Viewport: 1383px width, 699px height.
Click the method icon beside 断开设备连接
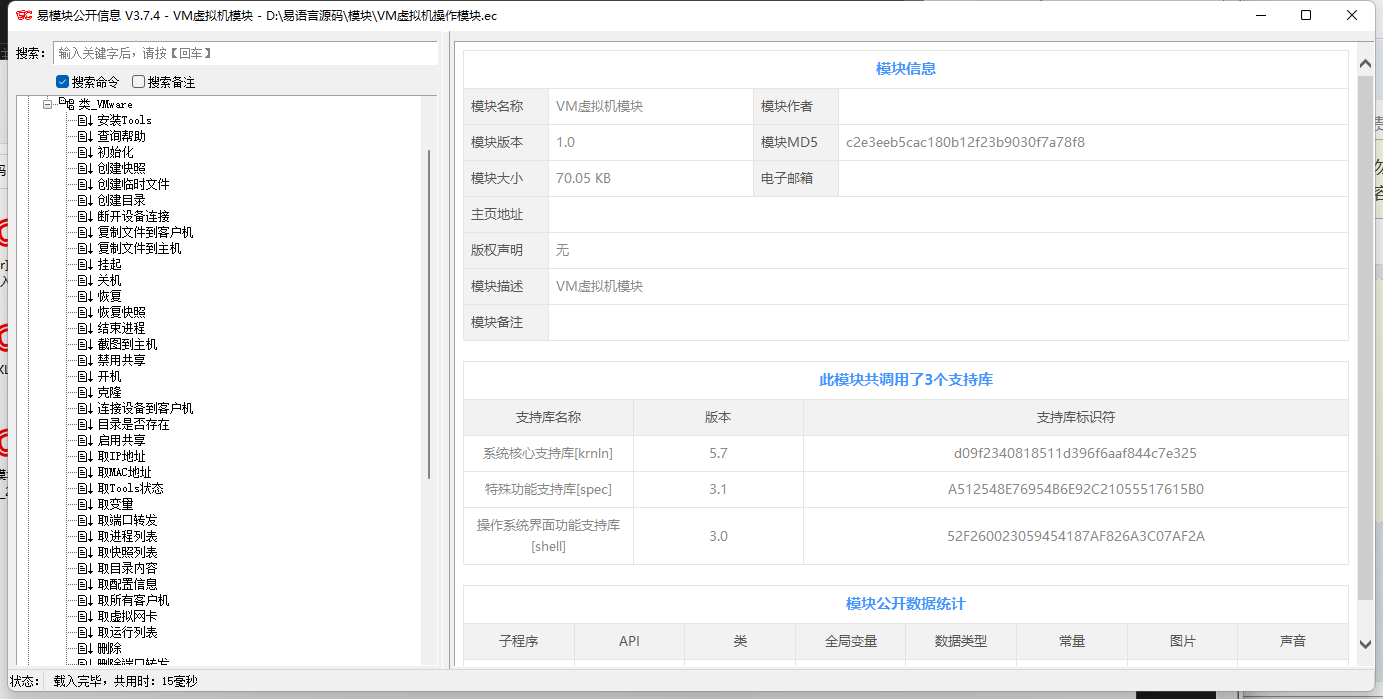[85, 216]
